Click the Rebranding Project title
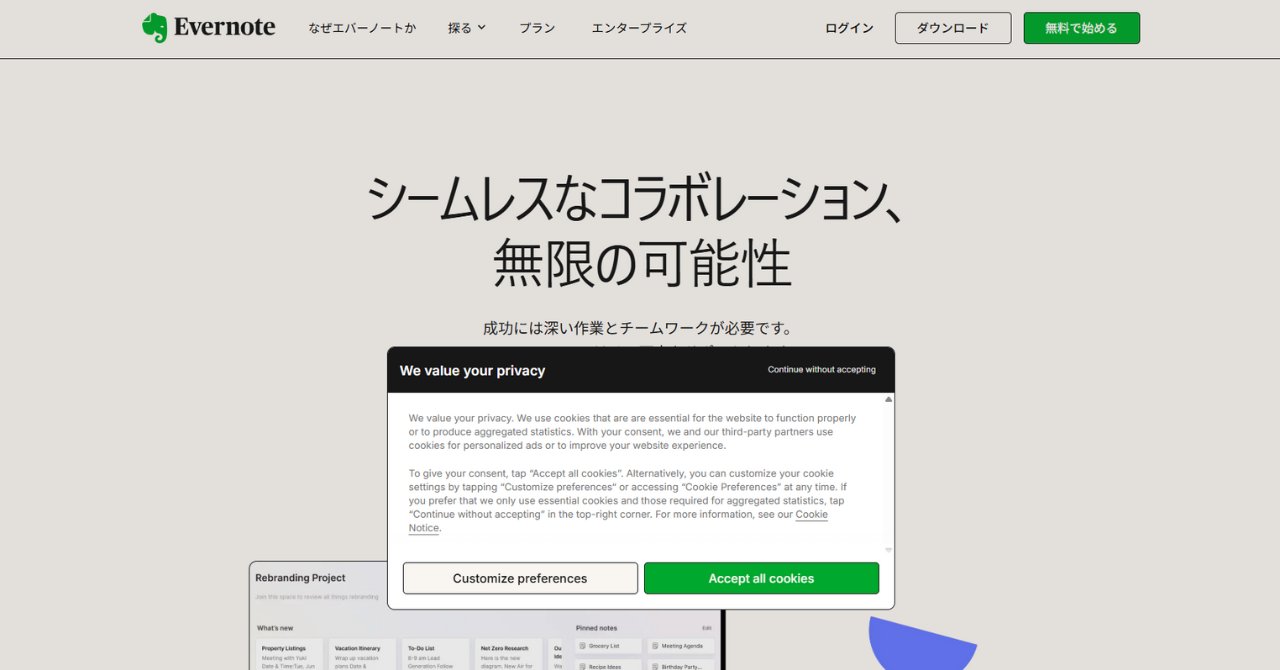Image resolution: width=1280 pixels, height=670 pixels. (x=300, y=578)
